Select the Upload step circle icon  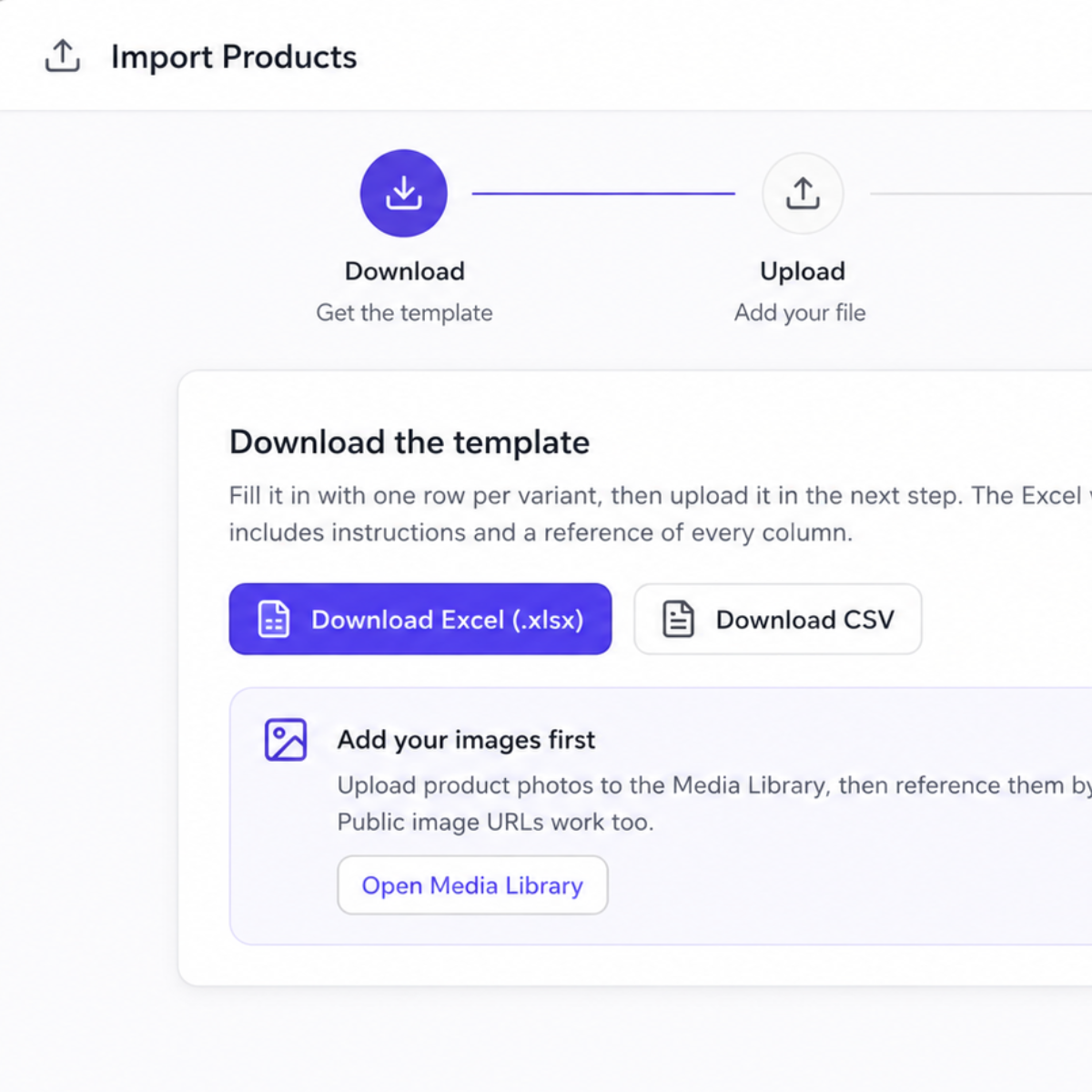click(803, 193)
